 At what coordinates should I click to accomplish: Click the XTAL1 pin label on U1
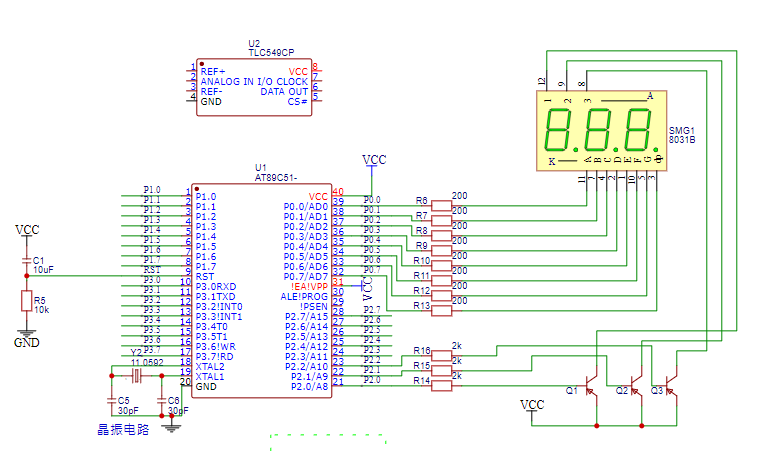click(210, 377)
